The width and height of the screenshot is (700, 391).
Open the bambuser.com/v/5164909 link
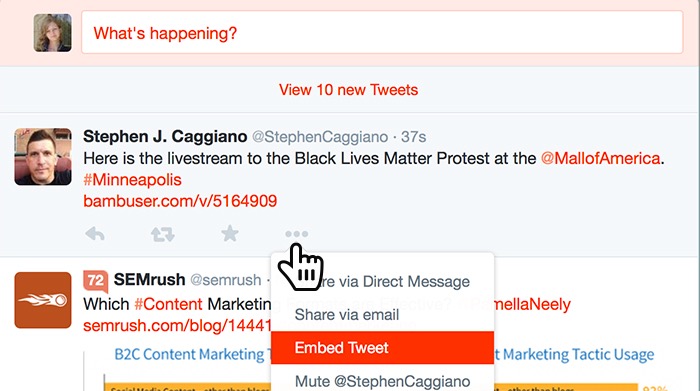click(x=180, y=201)
